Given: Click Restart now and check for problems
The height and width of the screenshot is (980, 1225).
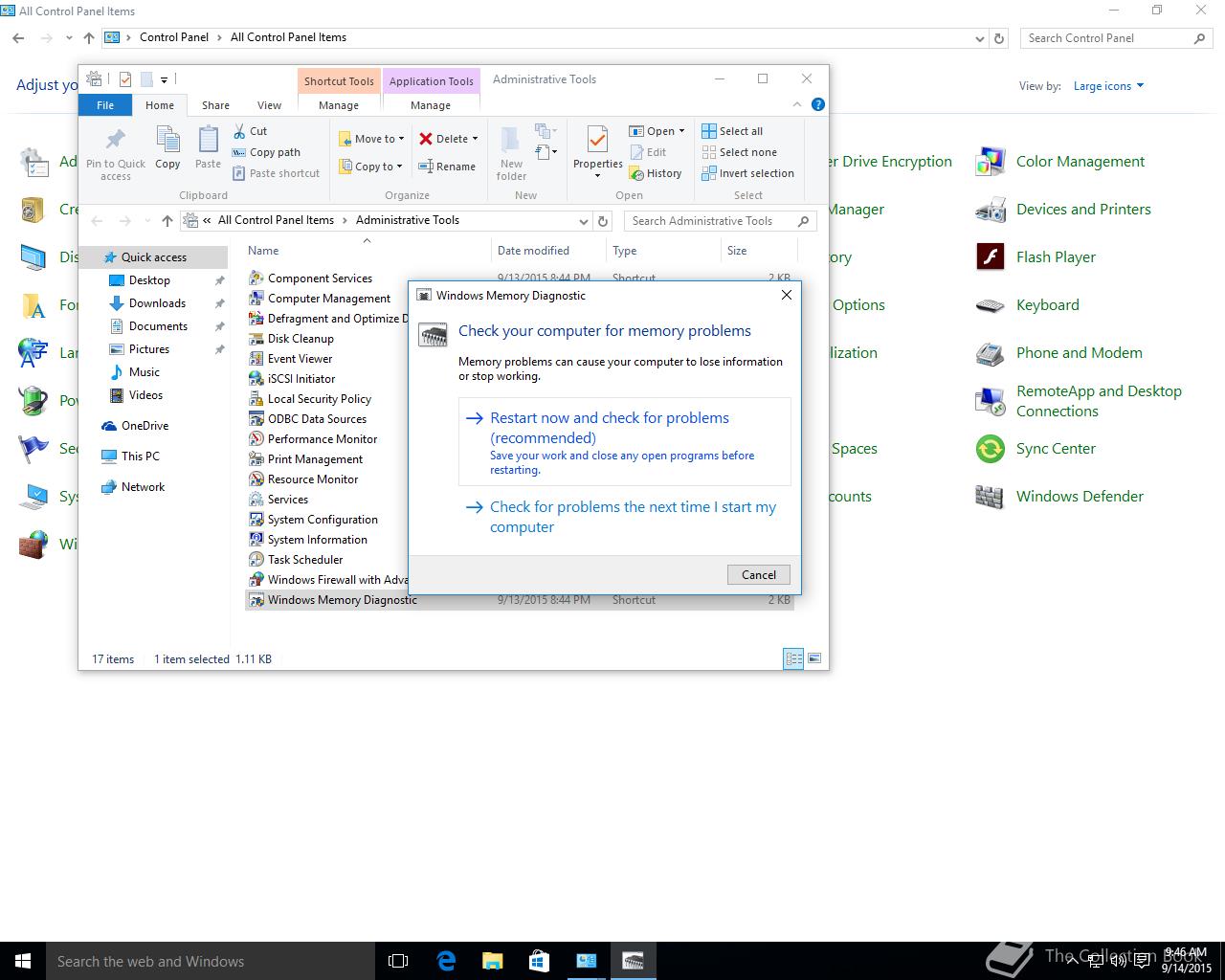Looking at the screenshot, I should (x=625, y=442).
